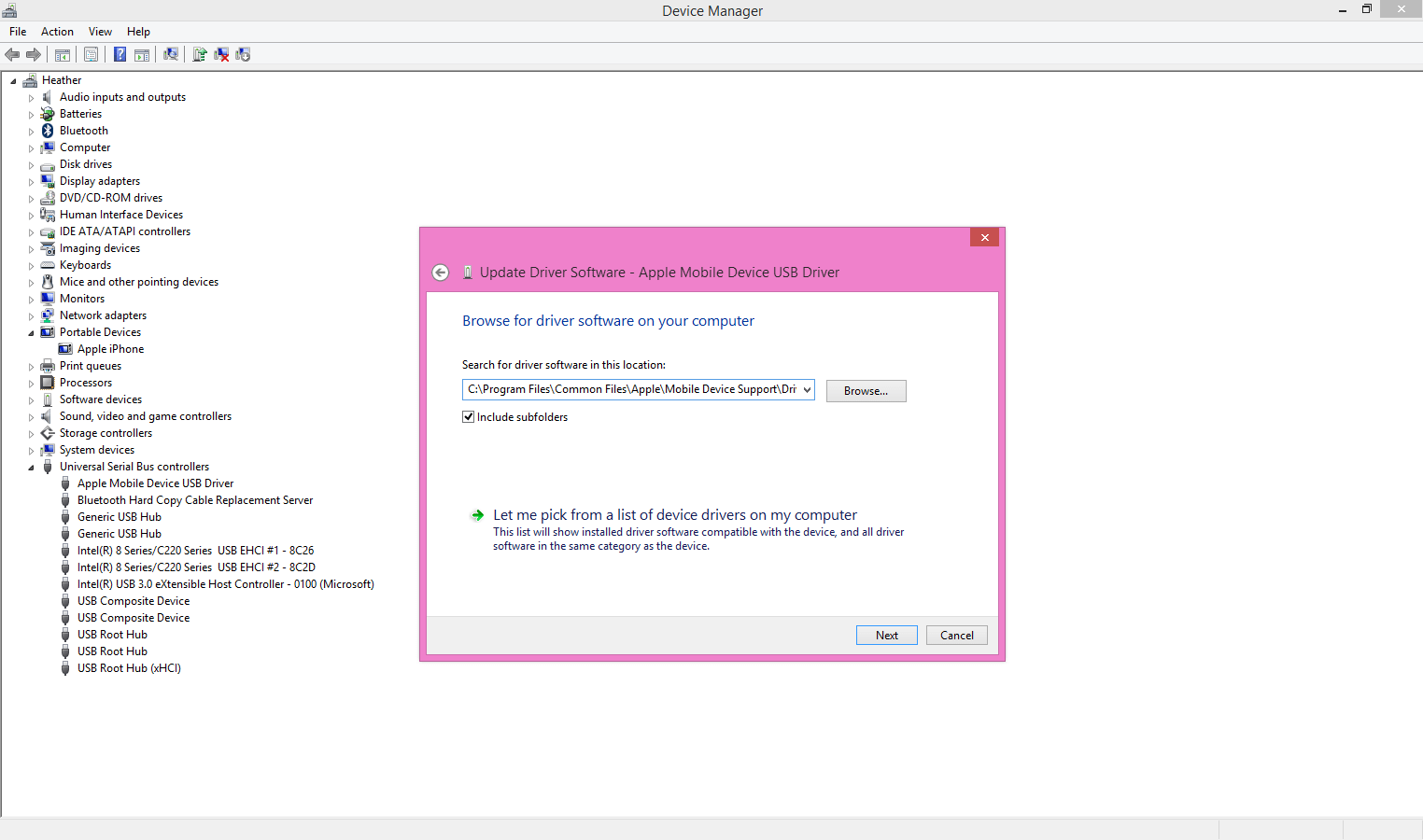Click the Processors chip icon
1423x840 pixels.
(x=48, y=383)
